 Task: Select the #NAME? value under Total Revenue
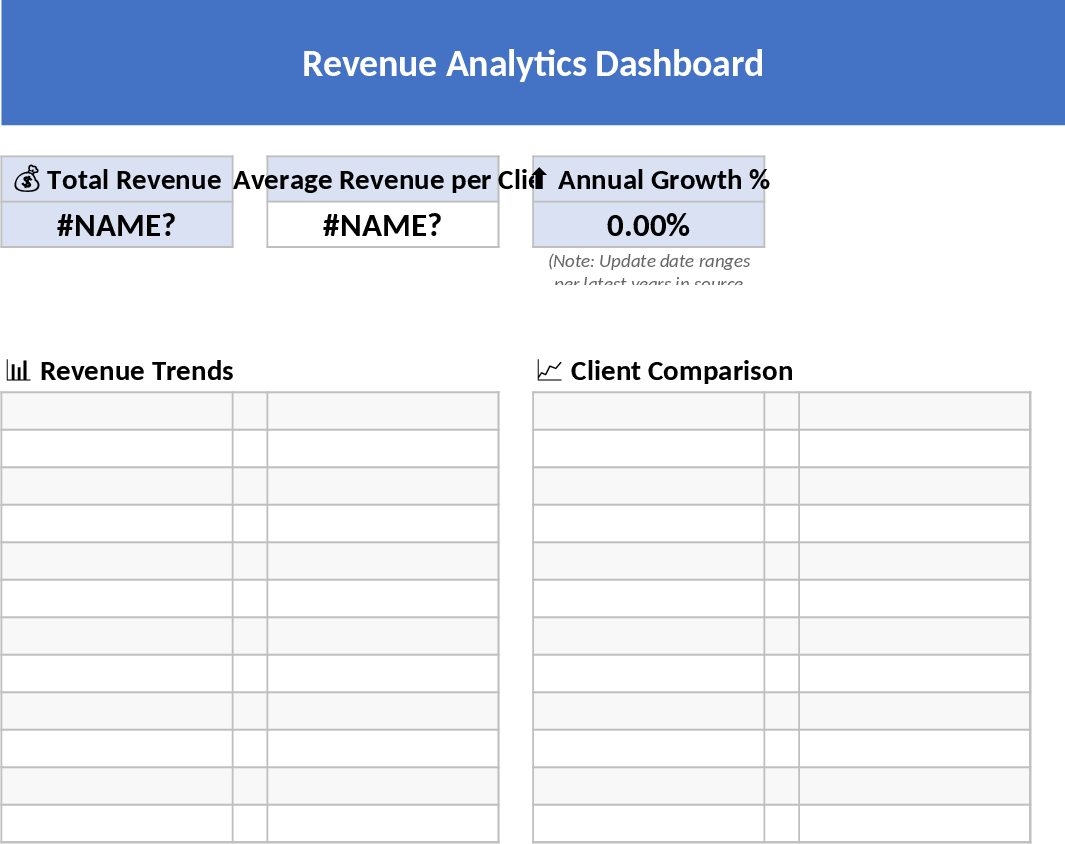point(117,225)
